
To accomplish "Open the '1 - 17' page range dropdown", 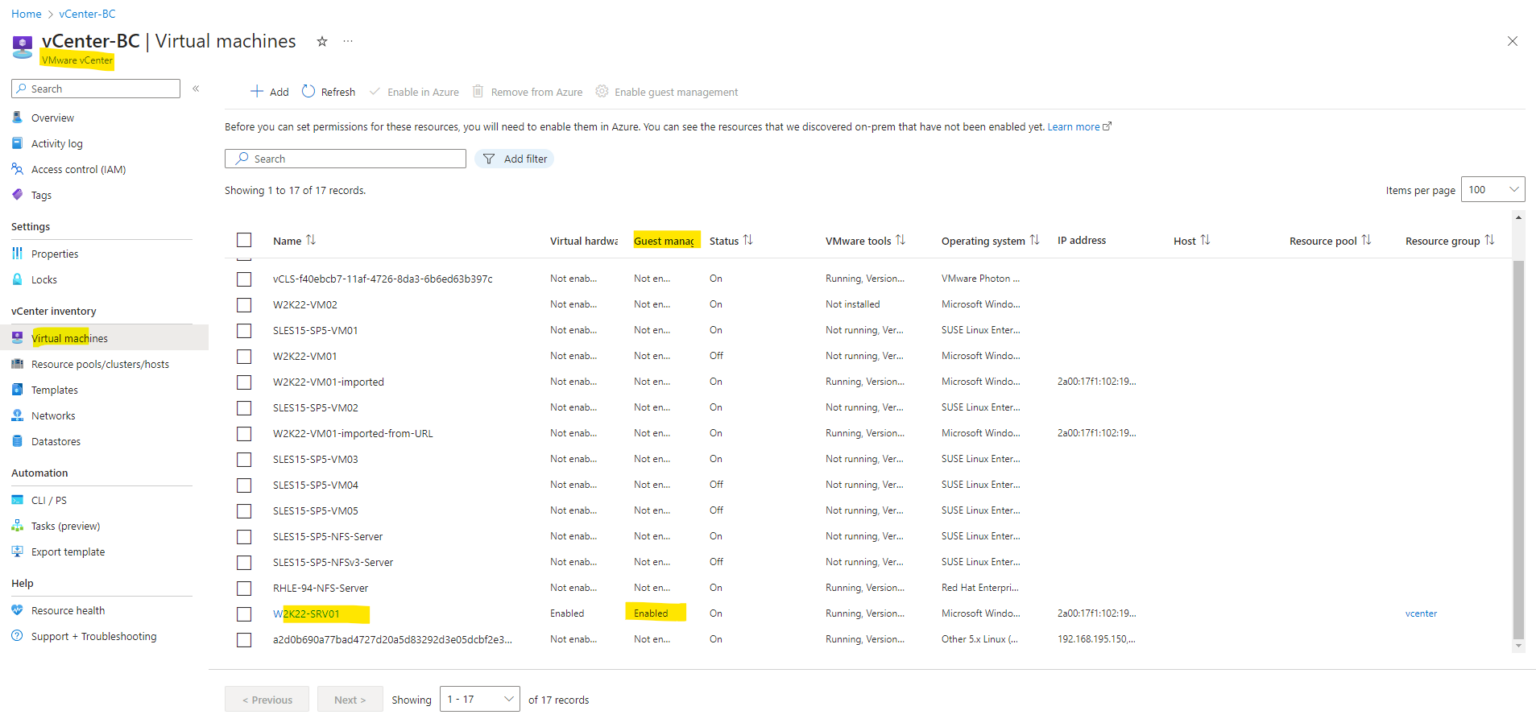I will point(479,699).
